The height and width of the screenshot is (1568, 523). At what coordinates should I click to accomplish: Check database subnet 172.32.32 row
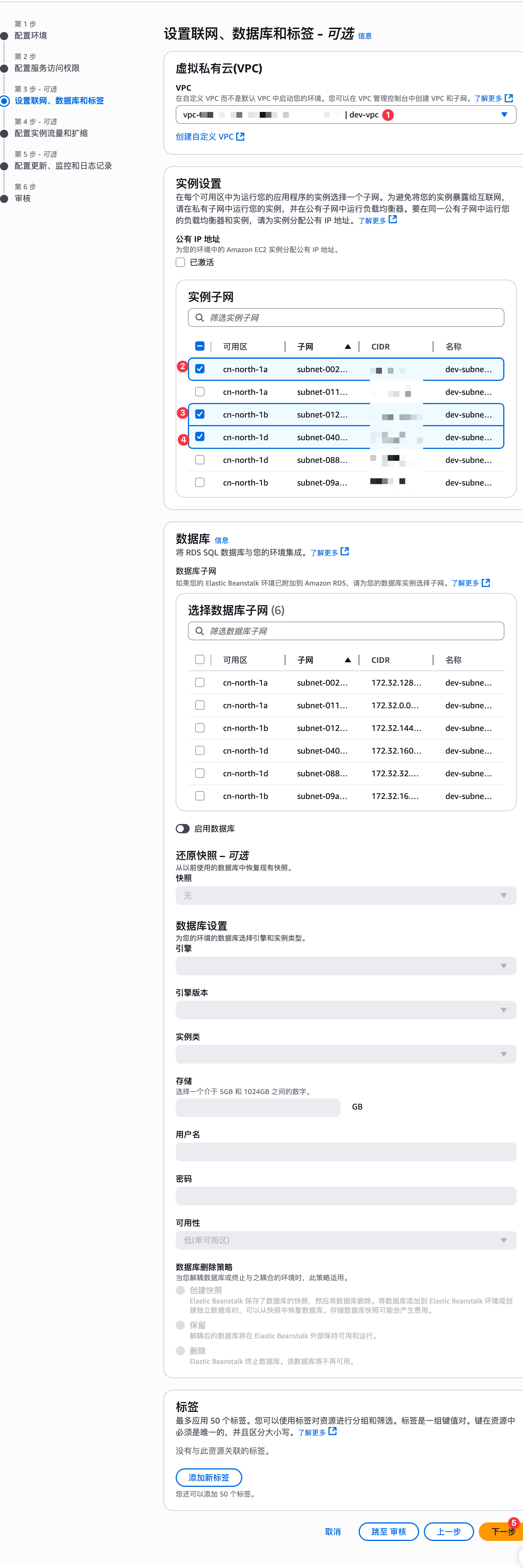click(x=200, y=774)
